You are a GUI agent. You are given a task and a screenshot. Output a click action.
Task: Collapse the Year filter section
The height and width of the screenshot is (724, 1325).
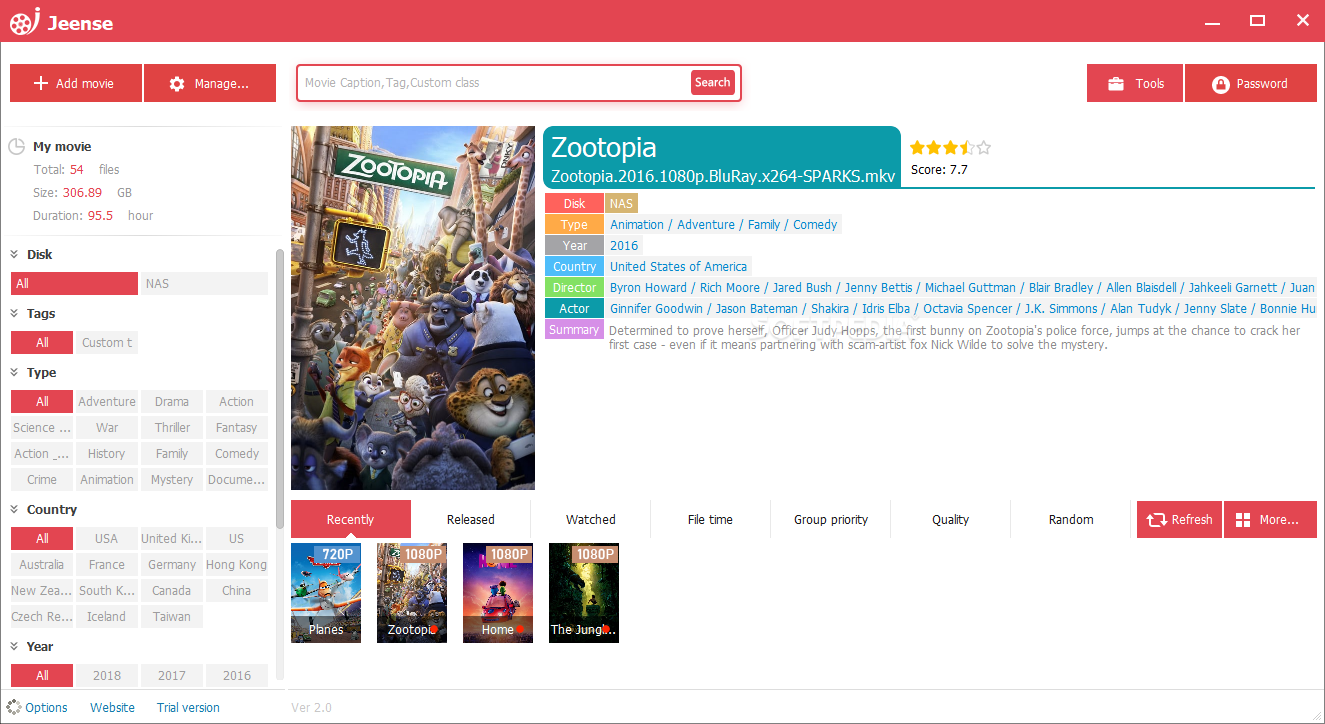[15, 646]
